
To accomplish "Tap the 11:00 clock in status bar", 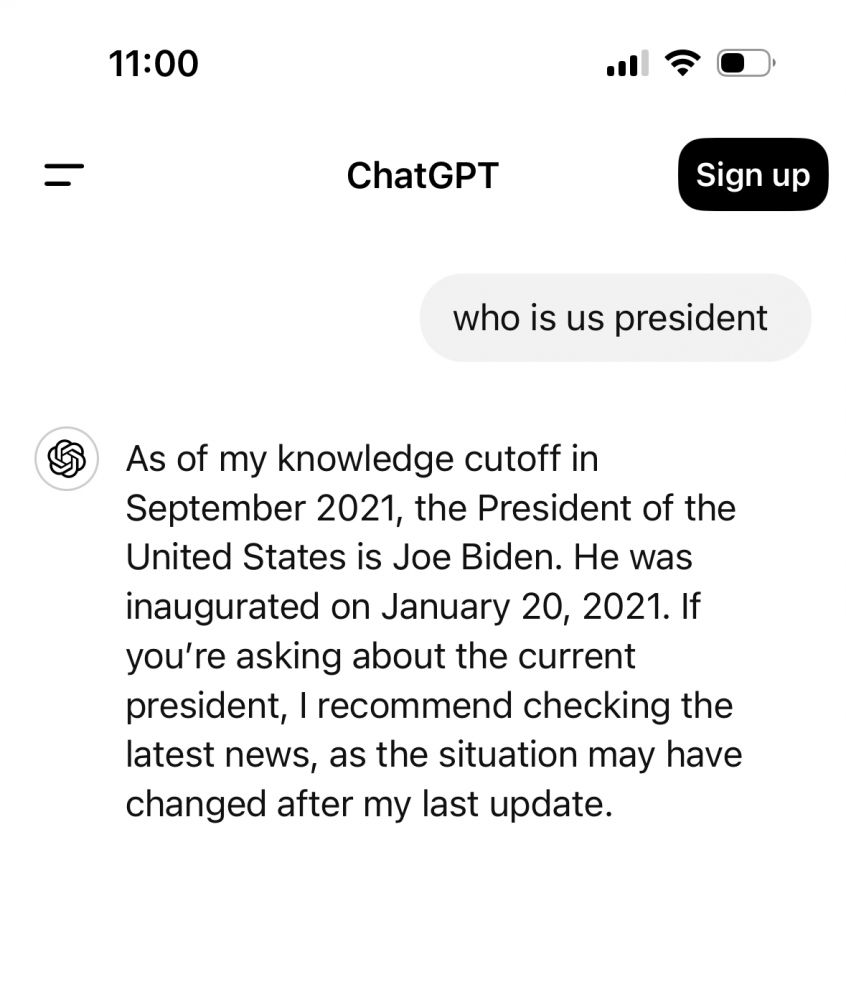I will pos(154,64).
